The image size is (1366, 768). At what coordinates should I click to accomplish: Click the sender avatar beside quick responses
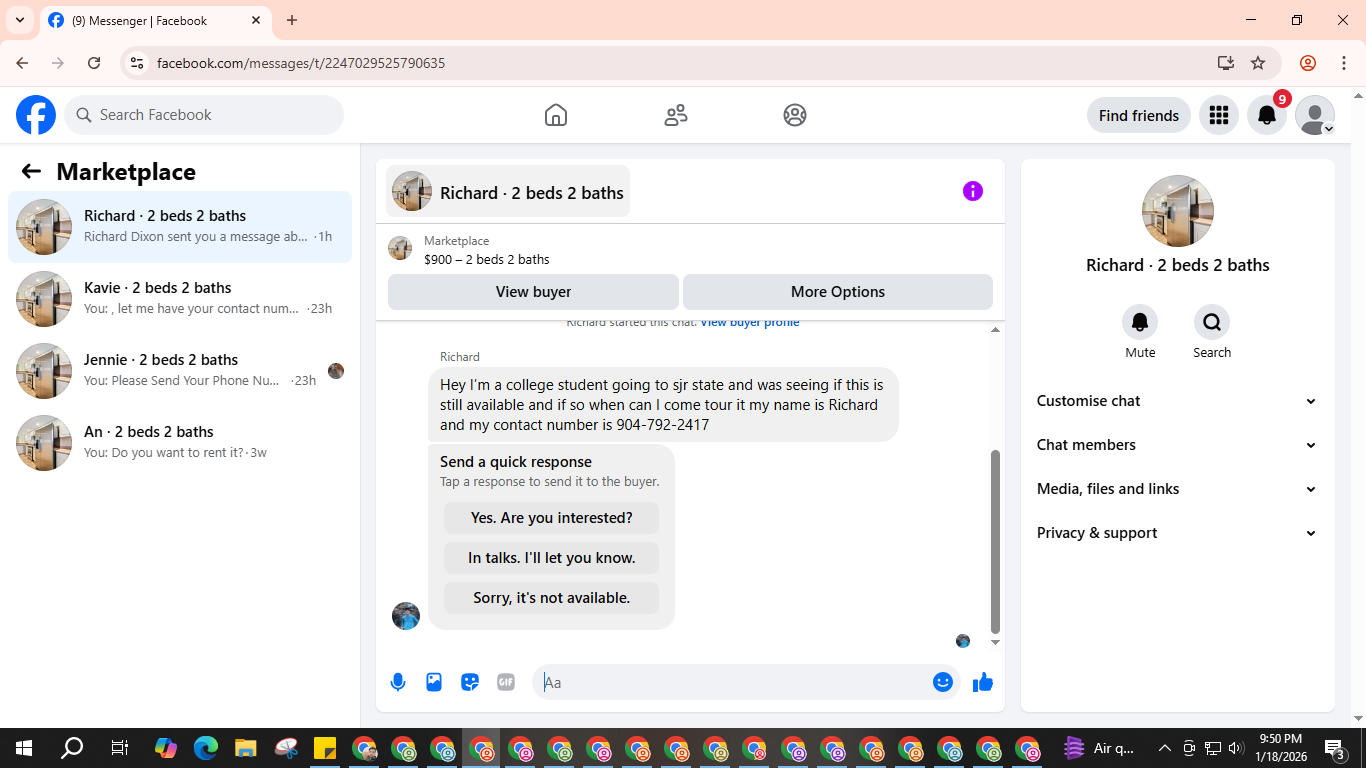point(406,616)
